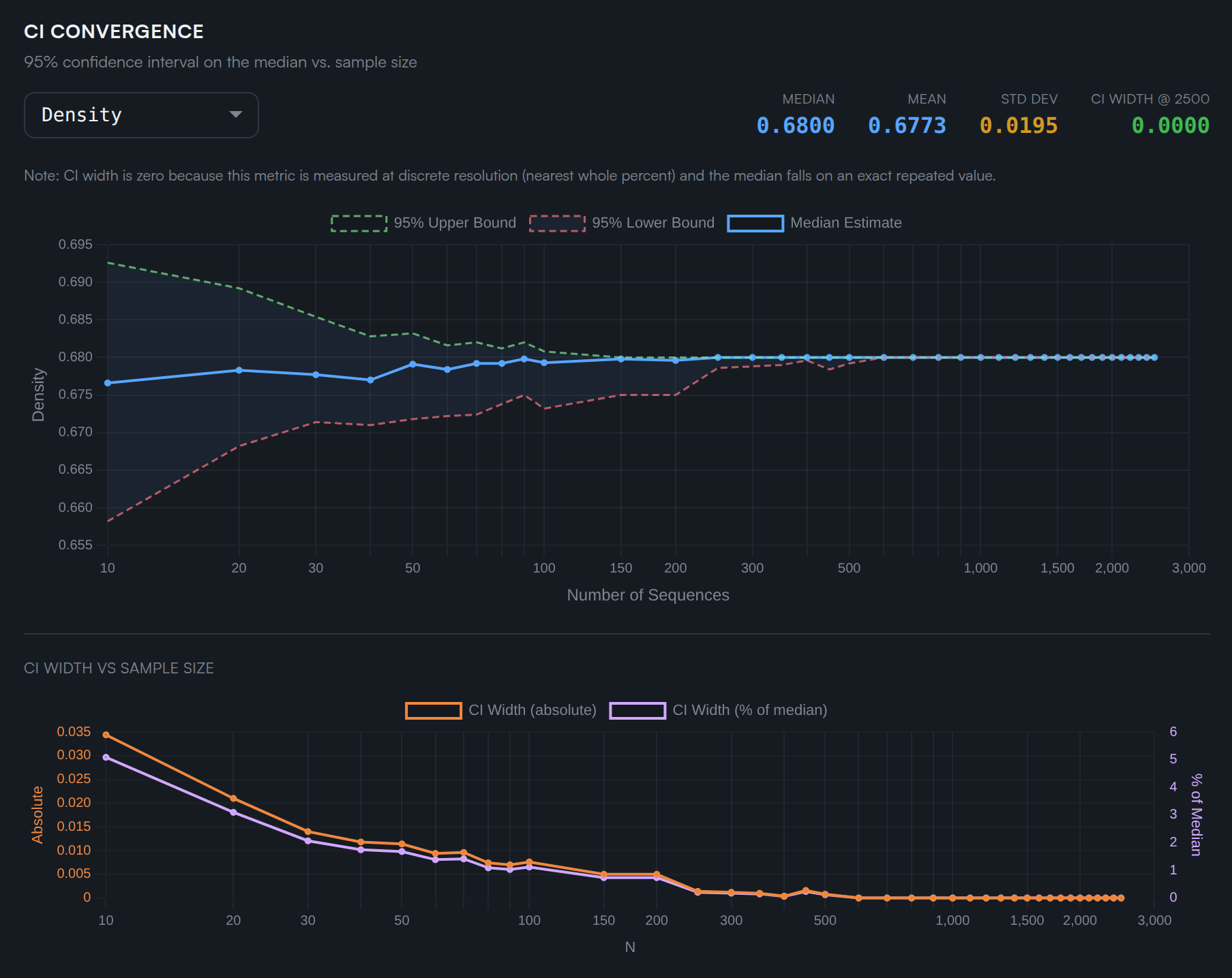1232x978 pixels.
Task: Toggle the 95% Upper Bound legend label
Action: (x=454, y=223)
